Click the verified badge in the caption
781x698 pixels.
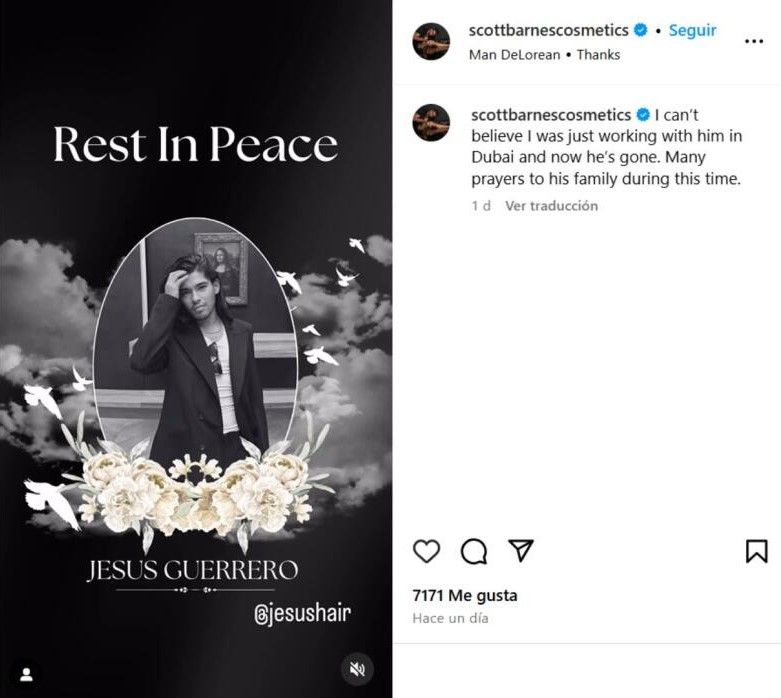[x=643, y=115]
